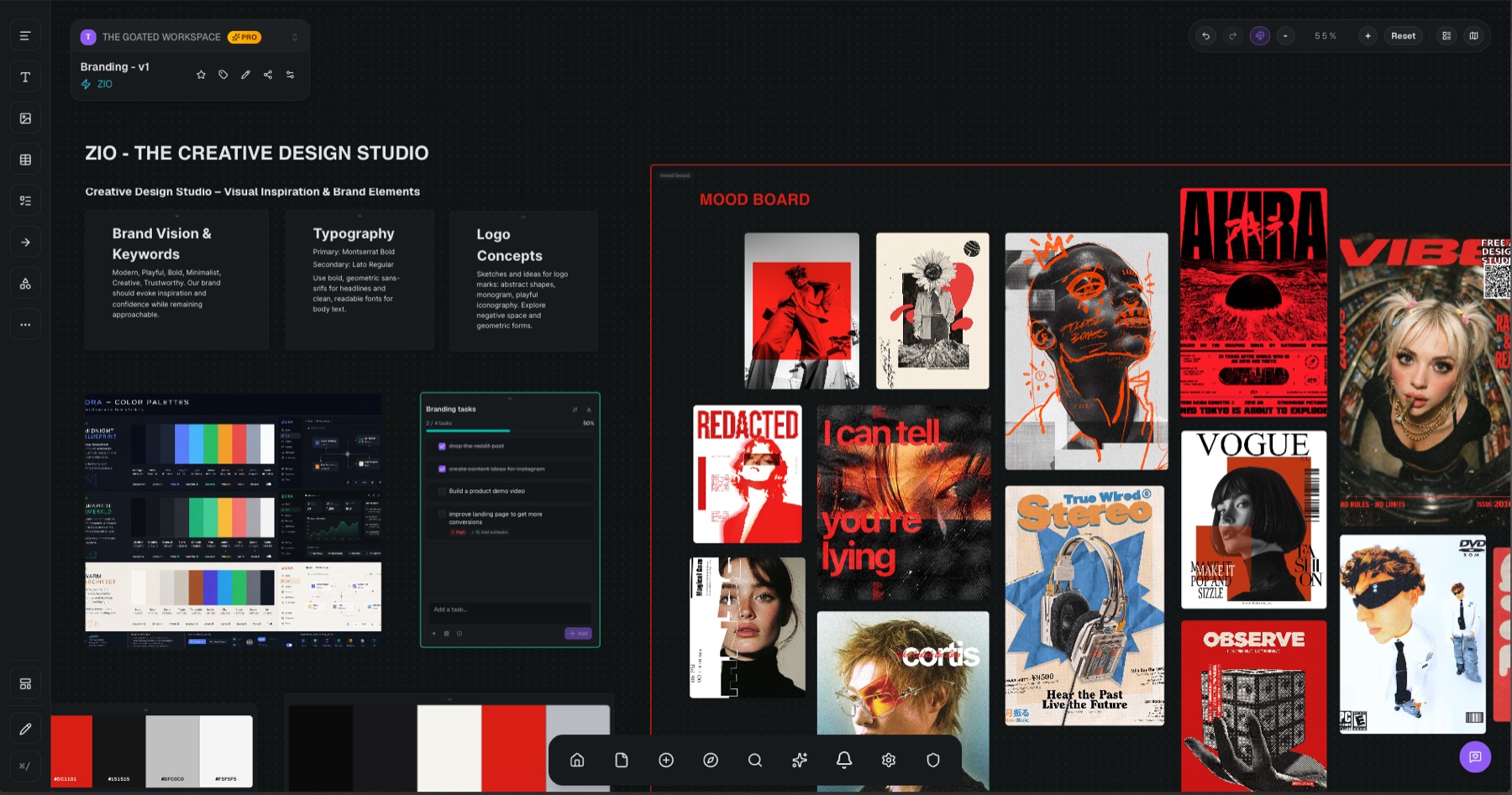Viewport: 1512px width, 795px height.
Task: Select white #F5F5F5 color swatch
Action: (x=226, y=751)
